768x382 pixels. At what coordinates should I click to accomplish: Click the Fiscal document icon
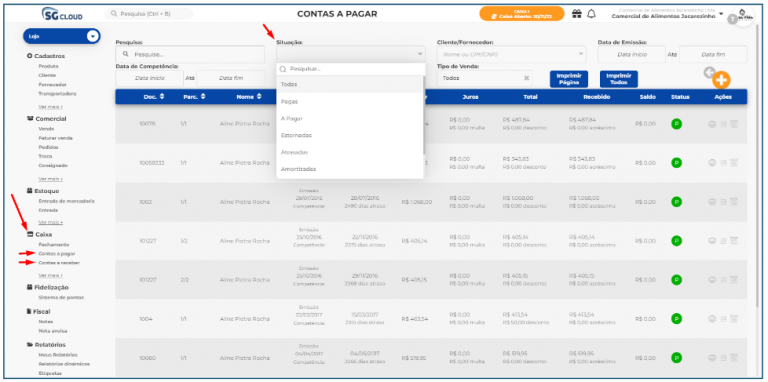point(29,311)
